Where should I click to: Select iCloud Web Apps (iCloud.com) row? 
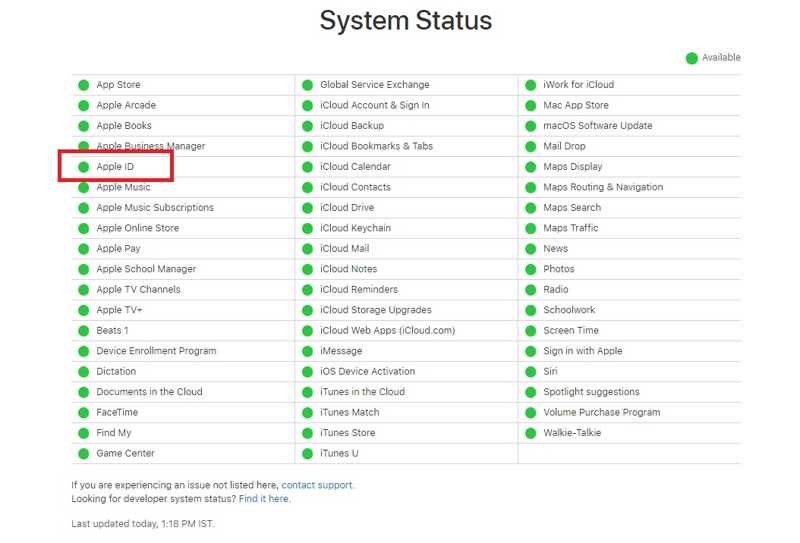coord(407,331)
